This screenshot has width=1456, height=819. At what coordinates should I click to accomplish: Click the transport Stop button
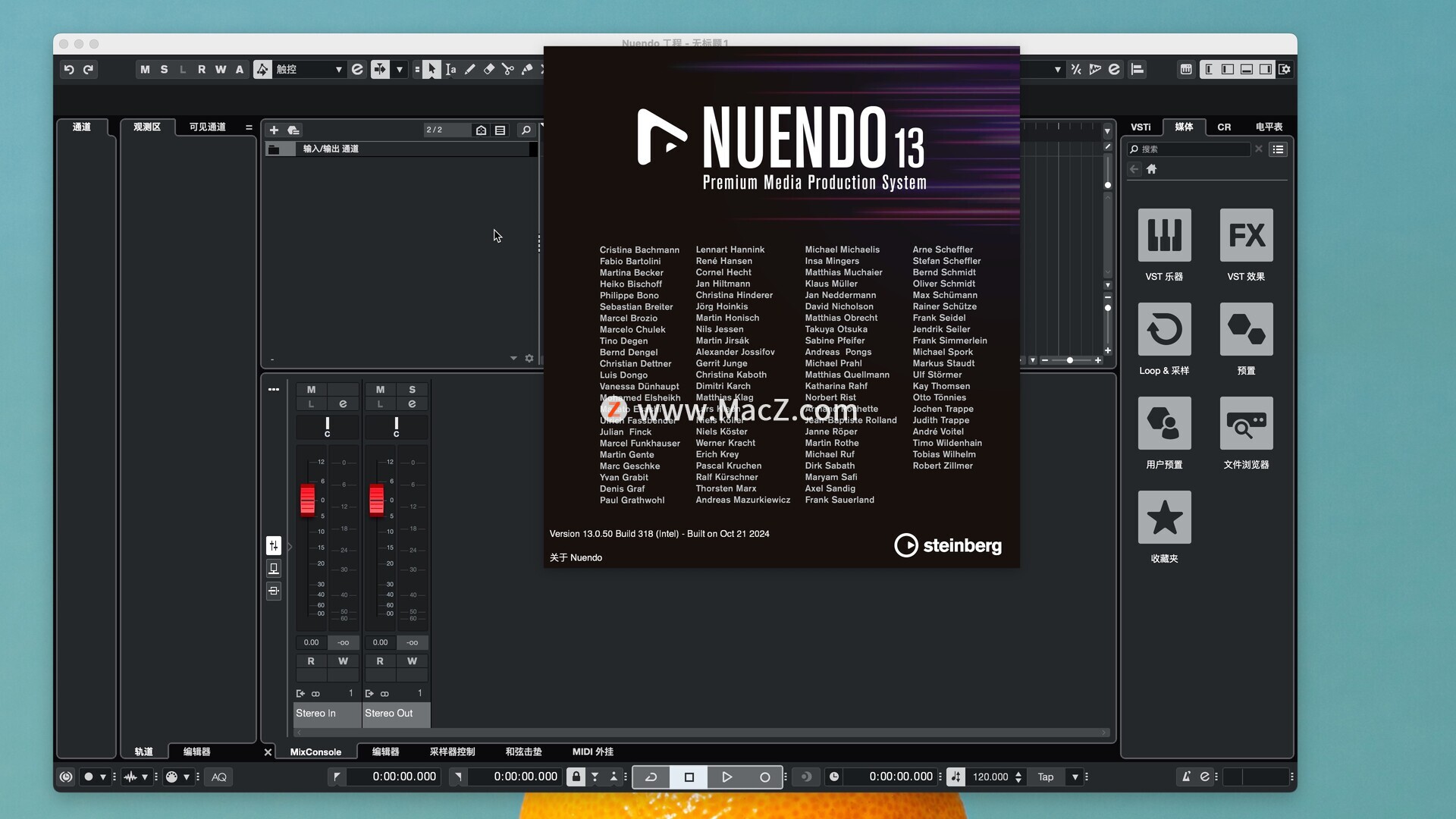click(x=689, y=777)
